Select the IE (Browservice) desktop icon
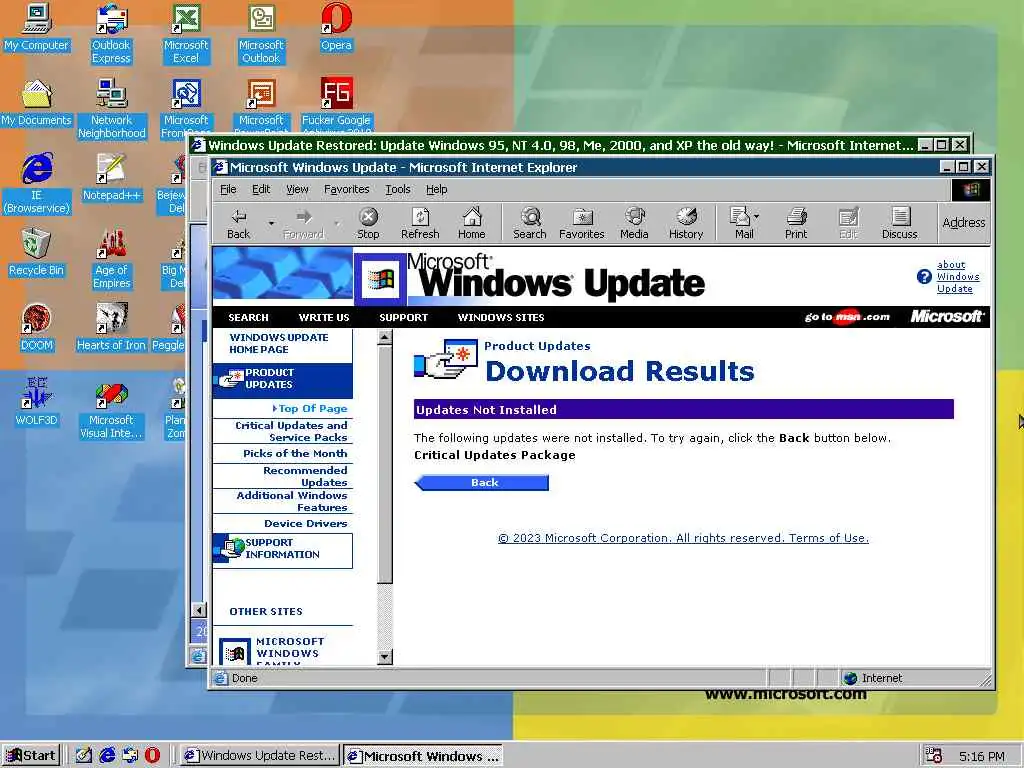 click(x=37, y=184)
